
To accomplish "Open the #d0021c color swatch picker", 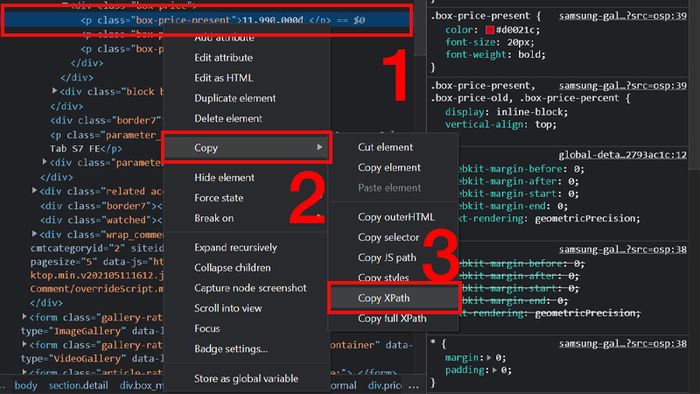I will tap(490, 30).
